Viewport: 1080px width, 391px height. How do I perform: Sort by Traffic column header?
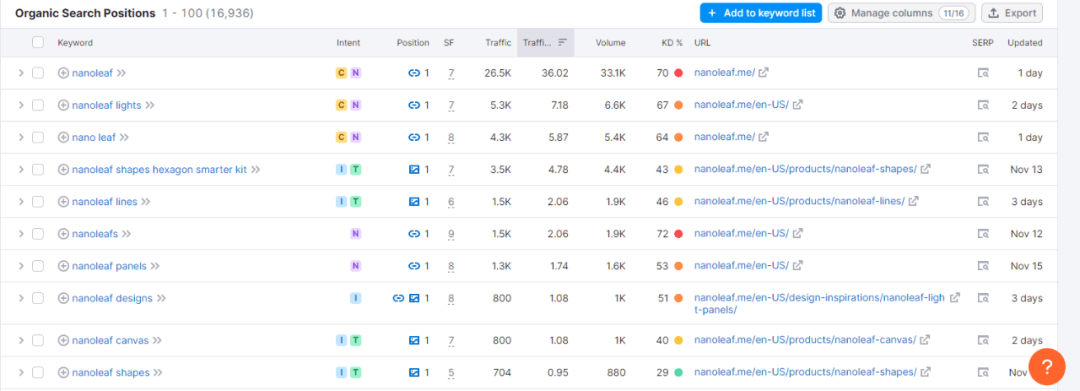pos(498,43)
